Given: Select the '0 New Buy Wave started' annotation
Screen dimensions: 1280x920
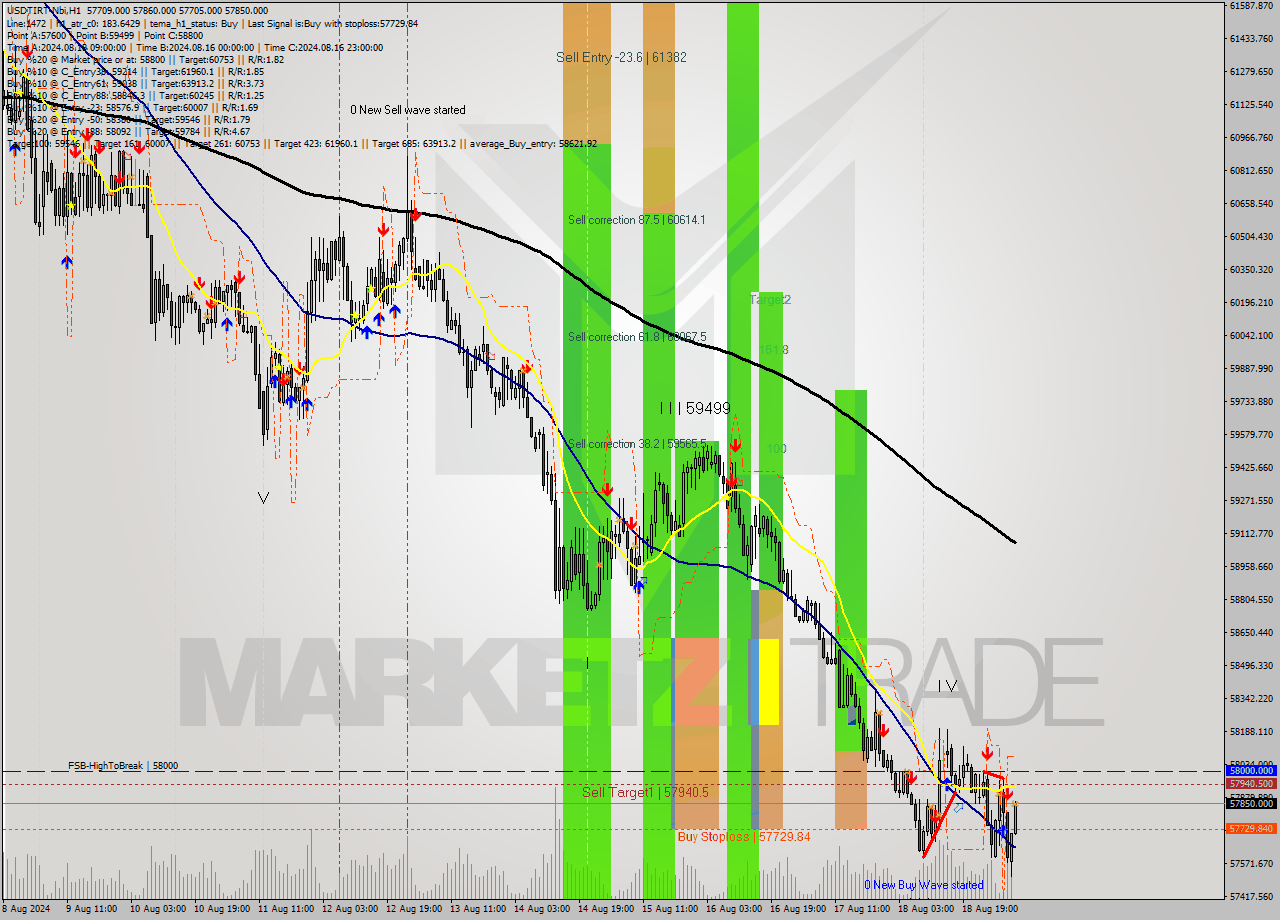Looking at the screenshot, I should pos(924,885).
